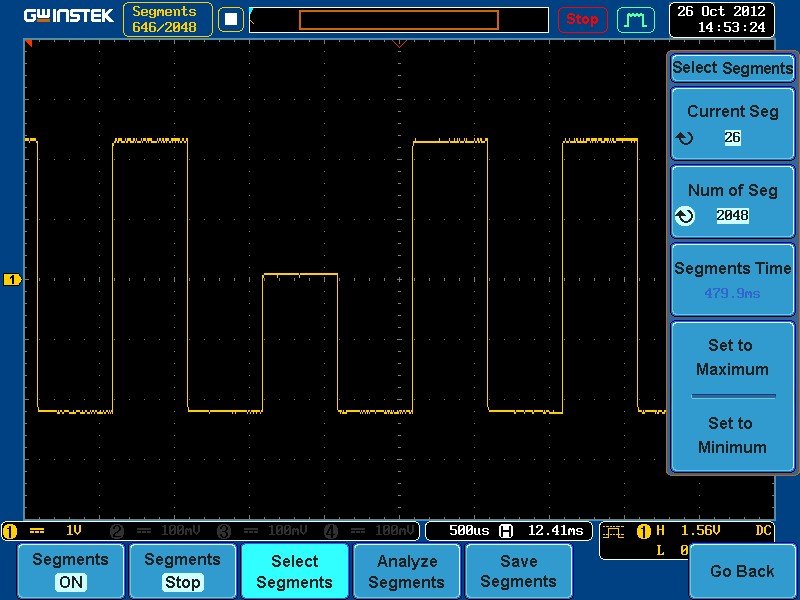The width and height of the screenshot is (800, 600).
Task: Click Set to Minimum
Action: 733,435
